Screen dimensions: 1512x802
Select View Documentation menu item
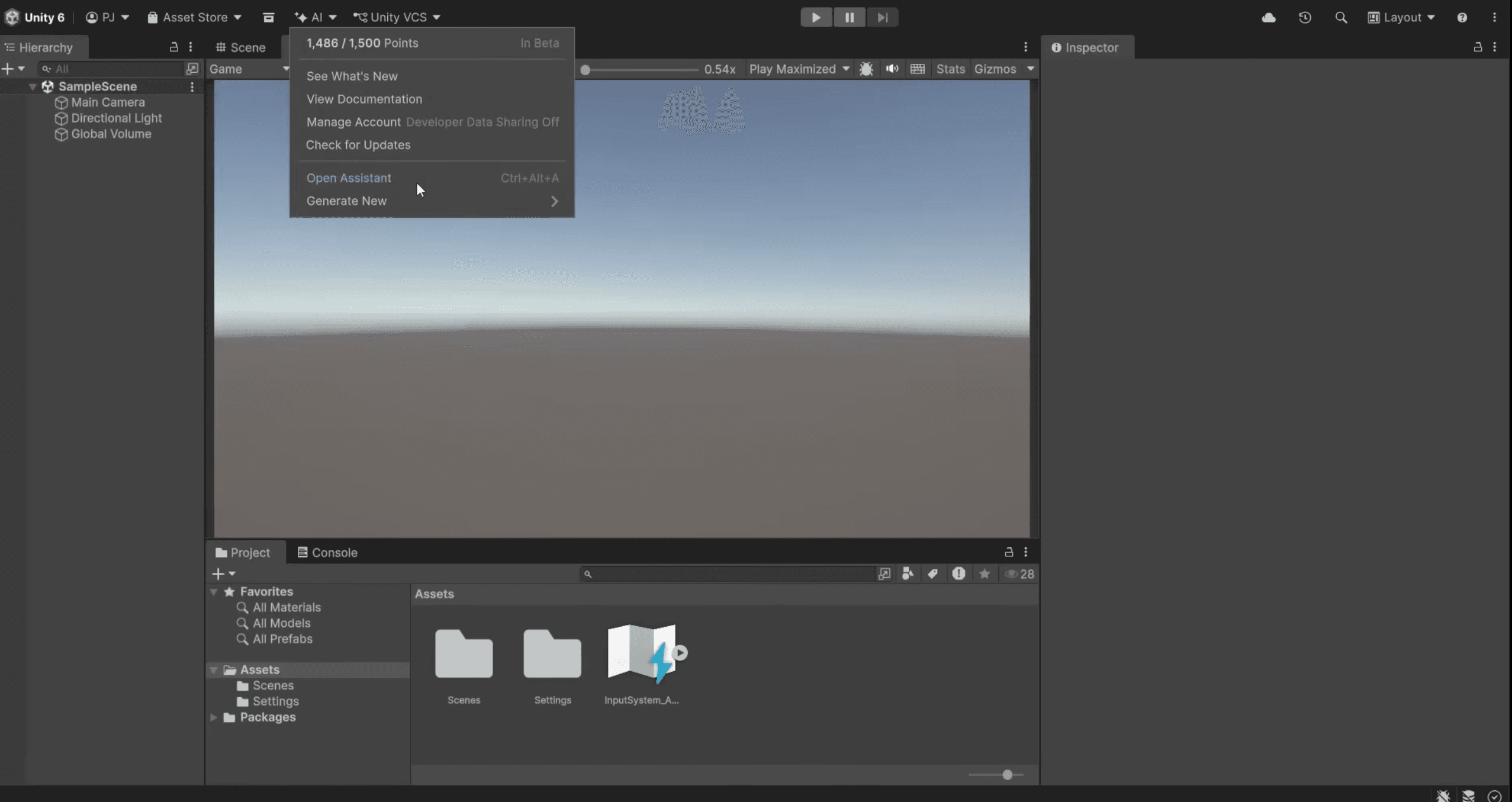click(x=432, y=99)
